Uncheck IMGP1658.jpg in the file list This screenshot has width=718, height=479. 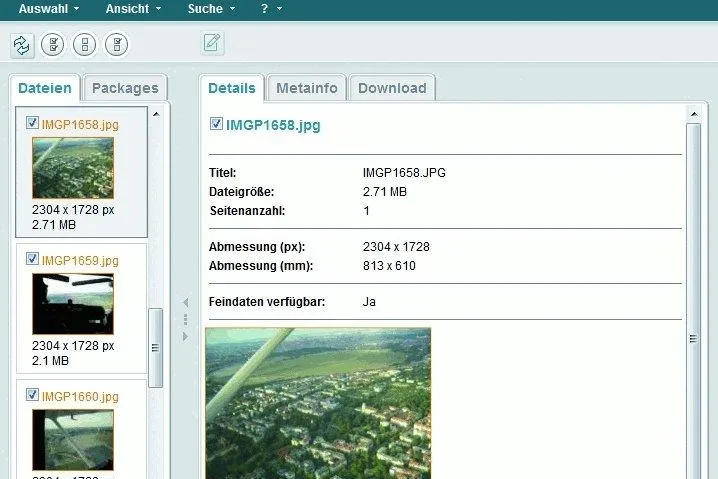(32, 123)
